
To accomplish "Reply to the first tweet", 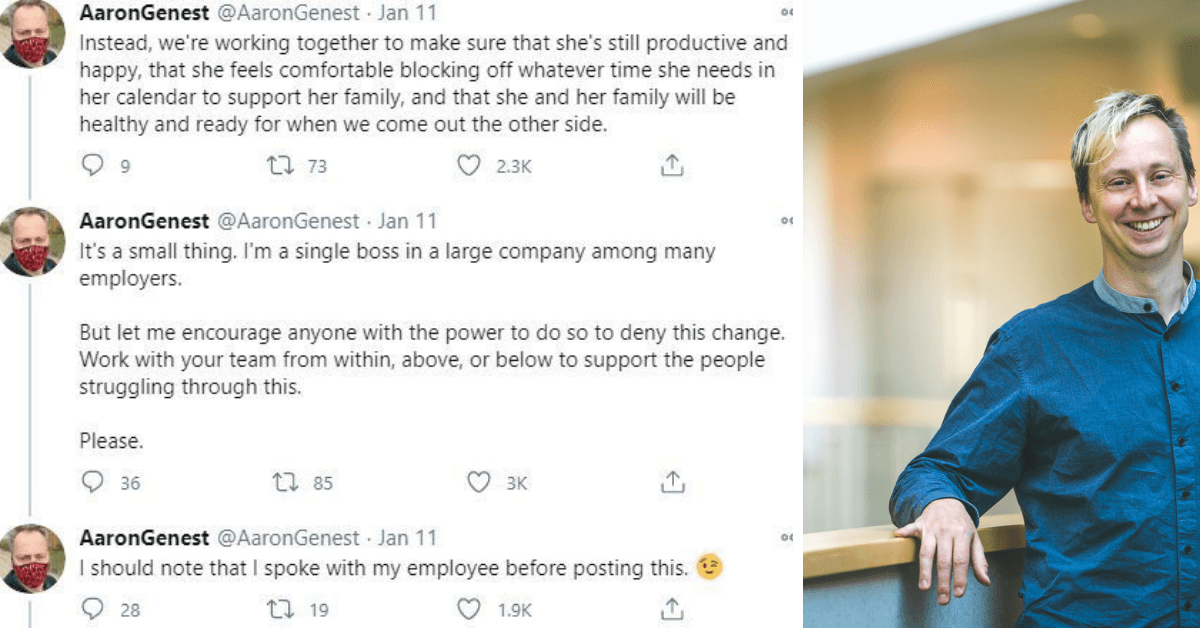I will click(92, 166).
